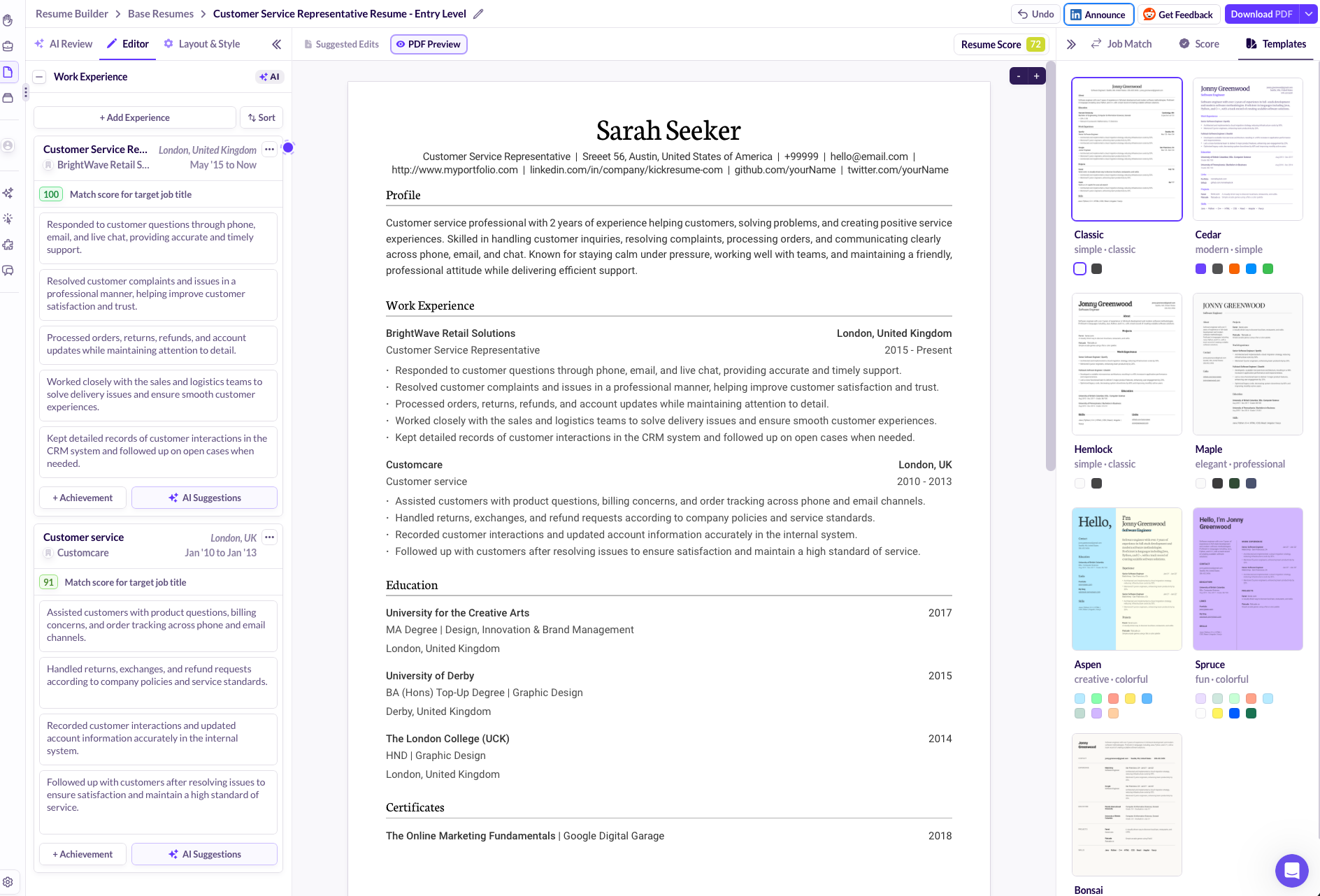Screen dimensions: 1320x896
Task: Open the Download PDF dropdown arrow
Action: [1308, 14]
